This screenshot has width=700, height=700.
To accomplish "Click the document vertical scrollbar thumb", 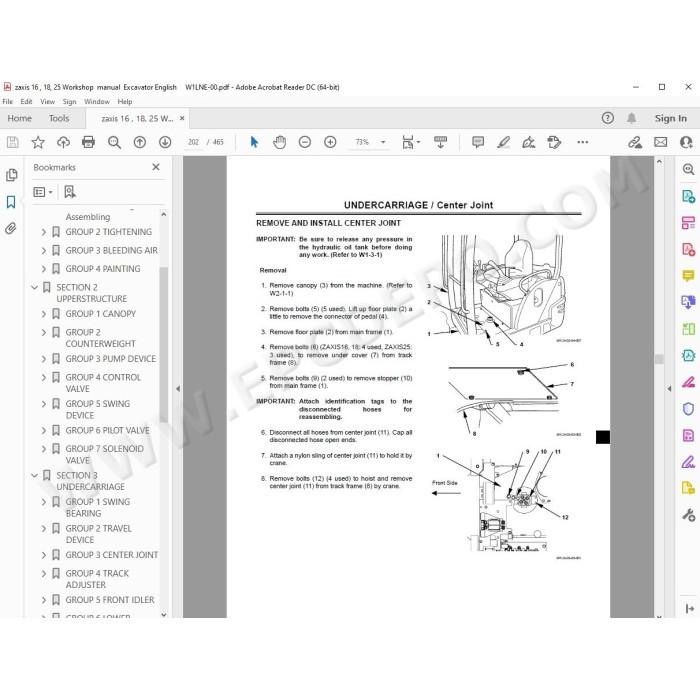I will [659, 359].
